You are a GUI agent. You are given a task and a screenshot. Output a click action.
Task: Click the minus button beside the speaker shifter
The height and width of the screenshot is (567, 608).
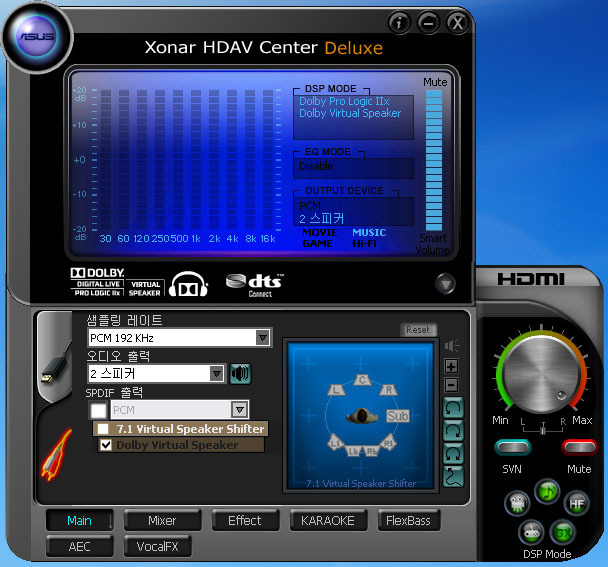click(451, 385)
